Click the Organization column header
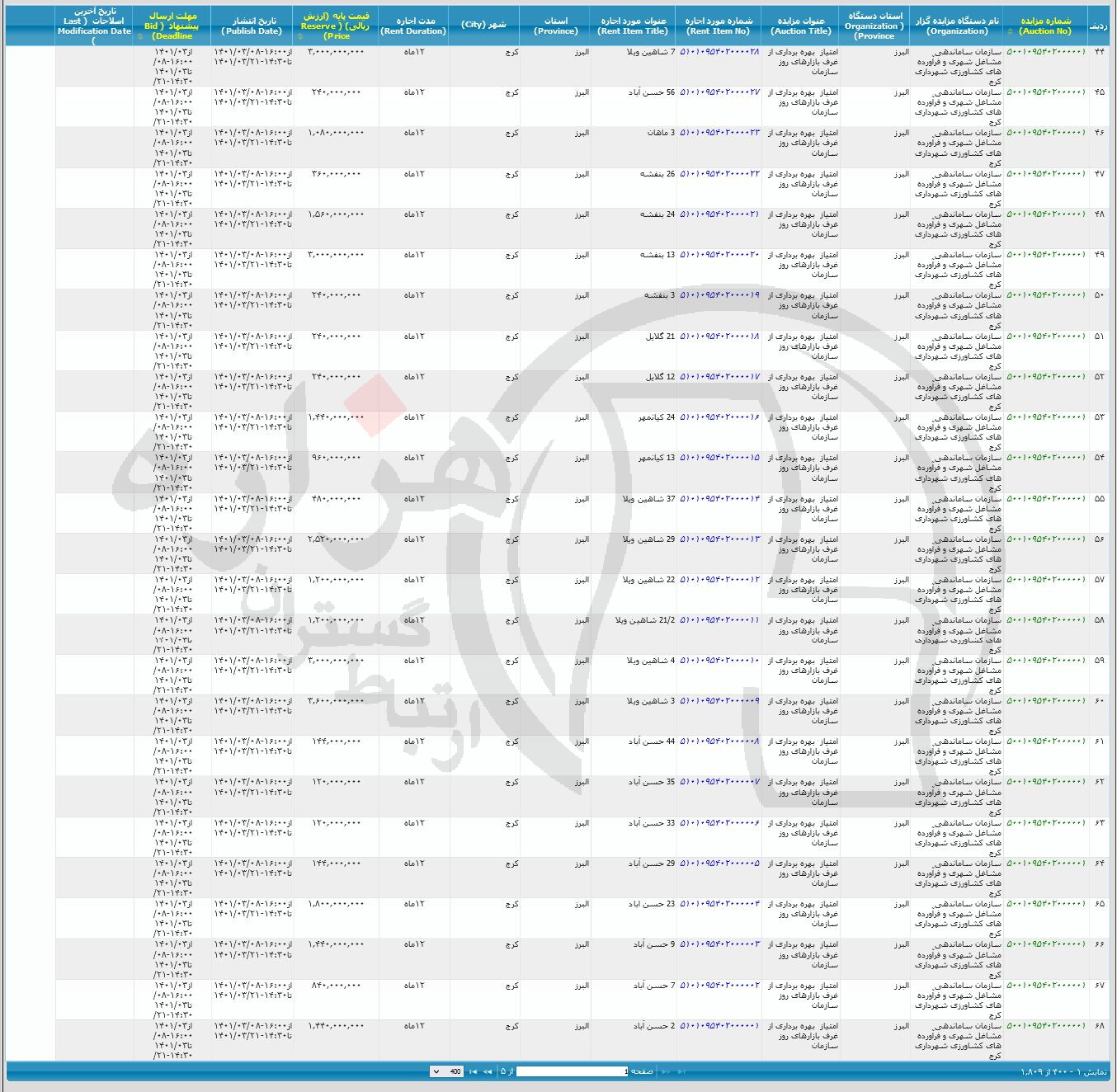The image size is (1117, 1092). [956, 26]
